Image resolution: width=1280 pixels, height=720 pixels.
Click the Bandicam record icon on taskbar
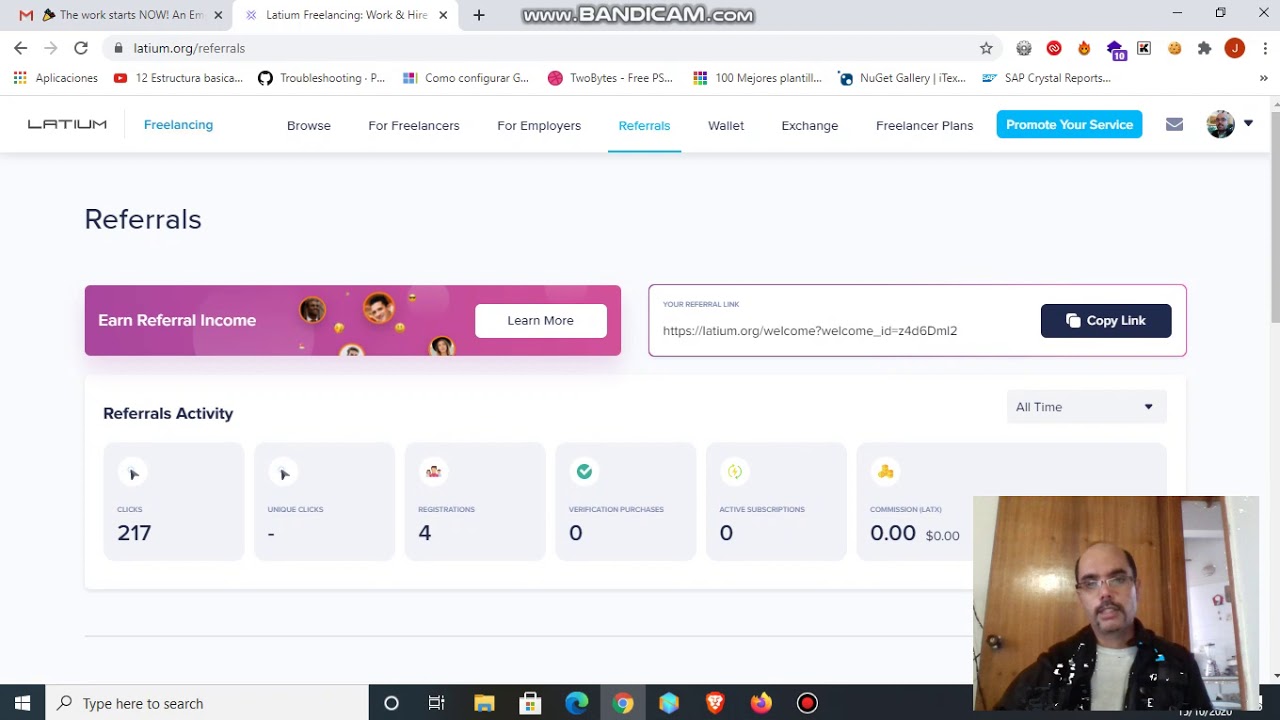coord(807,703)
